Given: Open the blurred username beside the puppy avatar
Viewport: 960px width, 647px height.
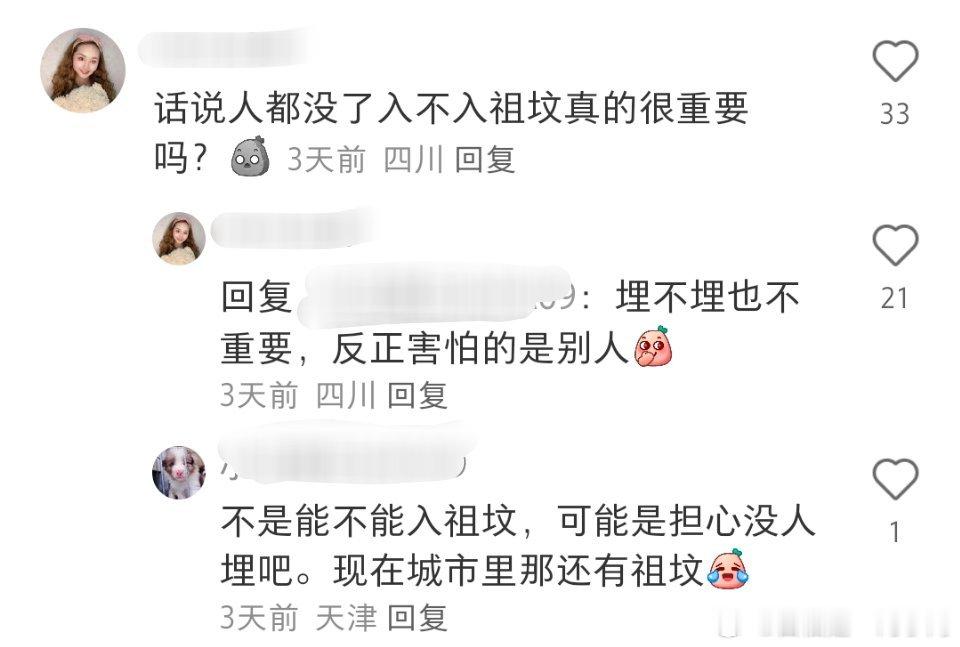Looking at the screenshot, I should [345, 456].
